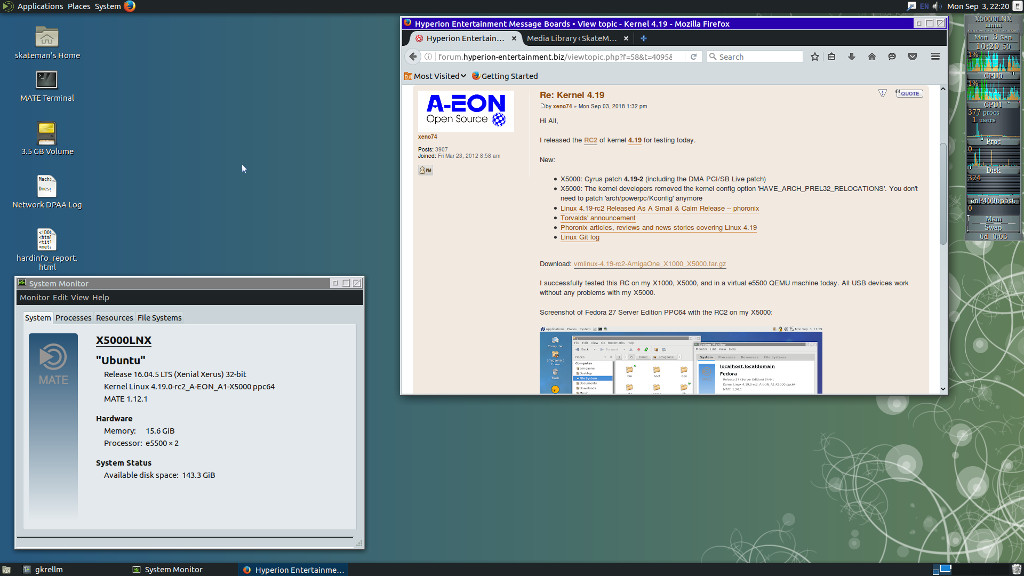Switch to the Media Library Firefox tab
This screenshot has width=1024, height=576.
[x=577, y=39]
